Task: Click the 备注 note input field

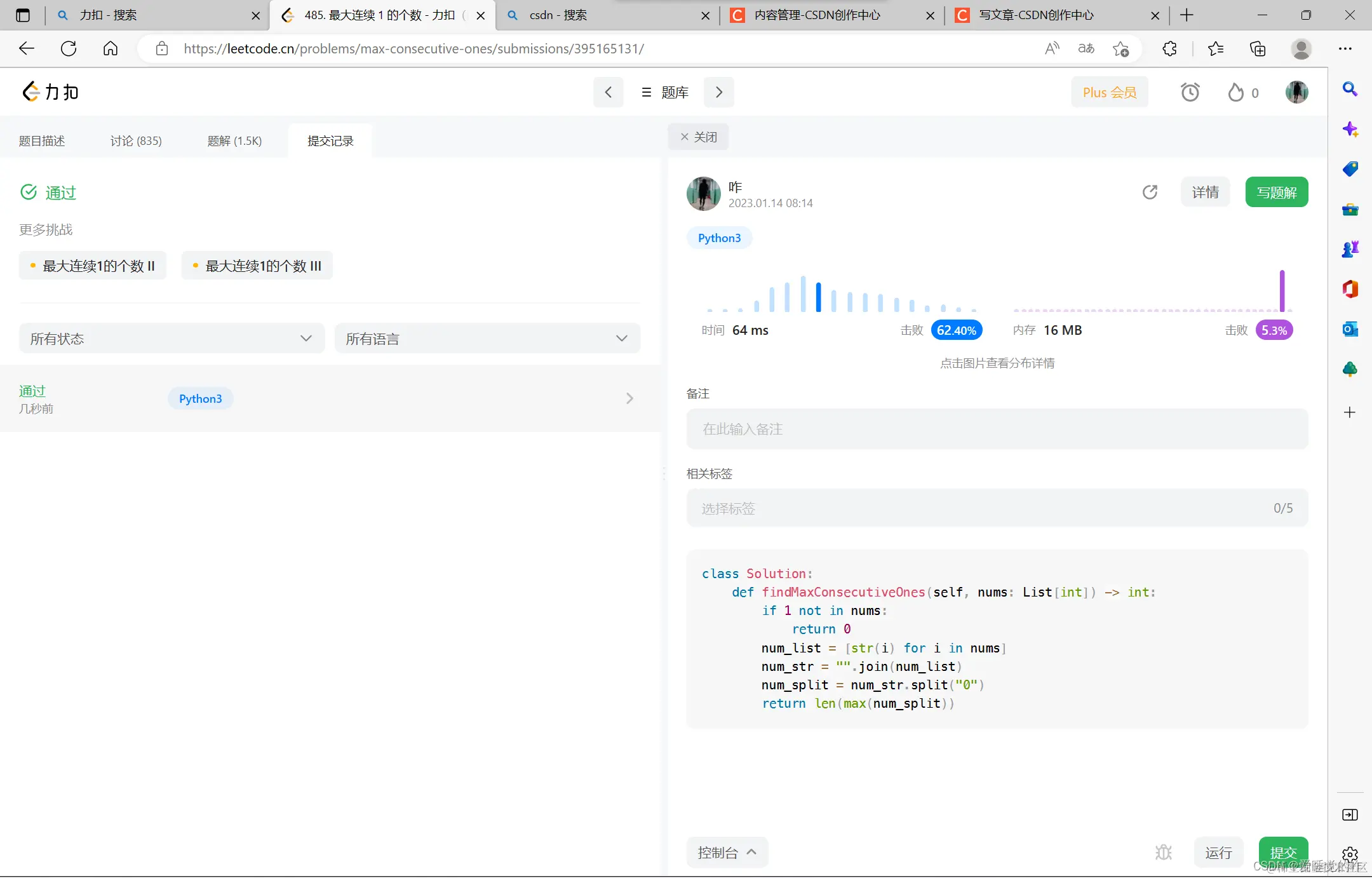Action: coord(997,429)
